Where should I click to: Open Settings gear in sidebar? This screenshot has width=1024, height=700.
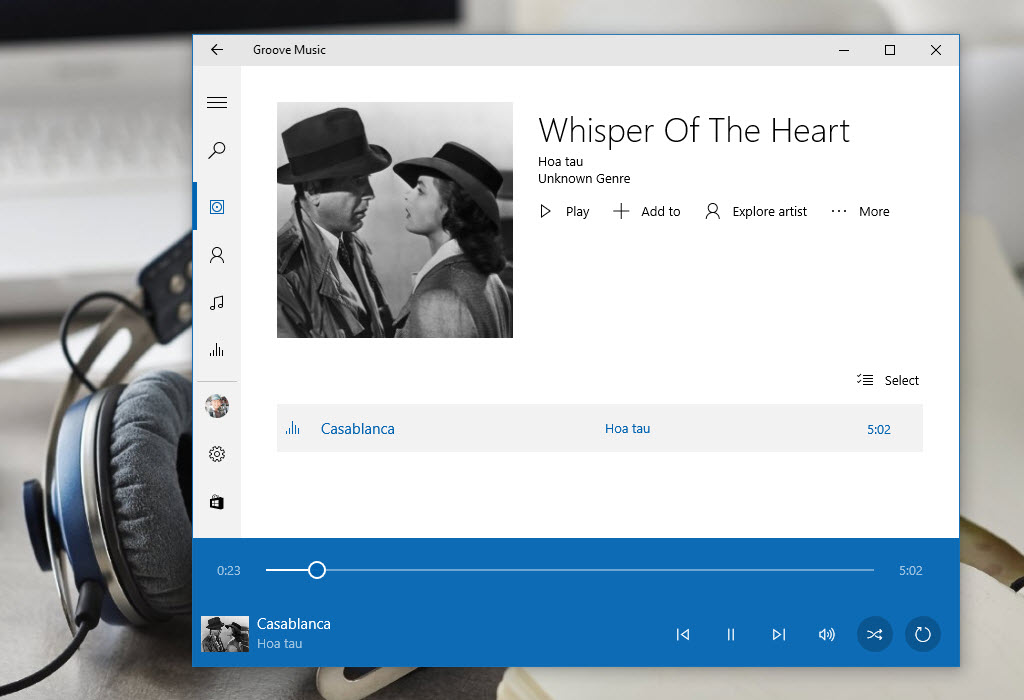[217, 454]
